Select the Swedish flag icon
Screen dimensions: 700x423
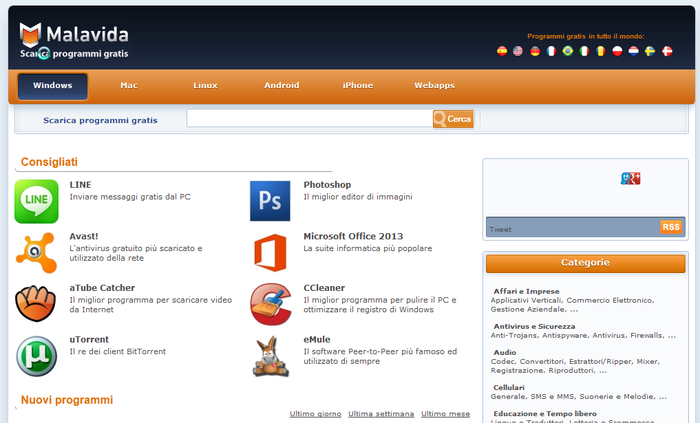pos(650,51)
